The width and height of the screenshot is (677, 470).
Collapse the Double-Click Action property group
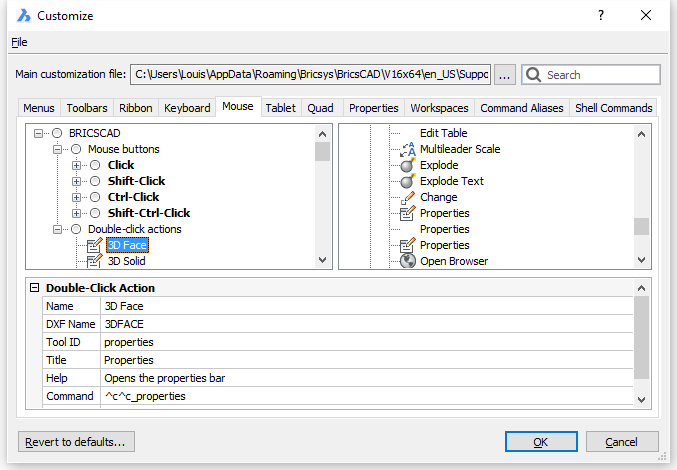point(35,288)
